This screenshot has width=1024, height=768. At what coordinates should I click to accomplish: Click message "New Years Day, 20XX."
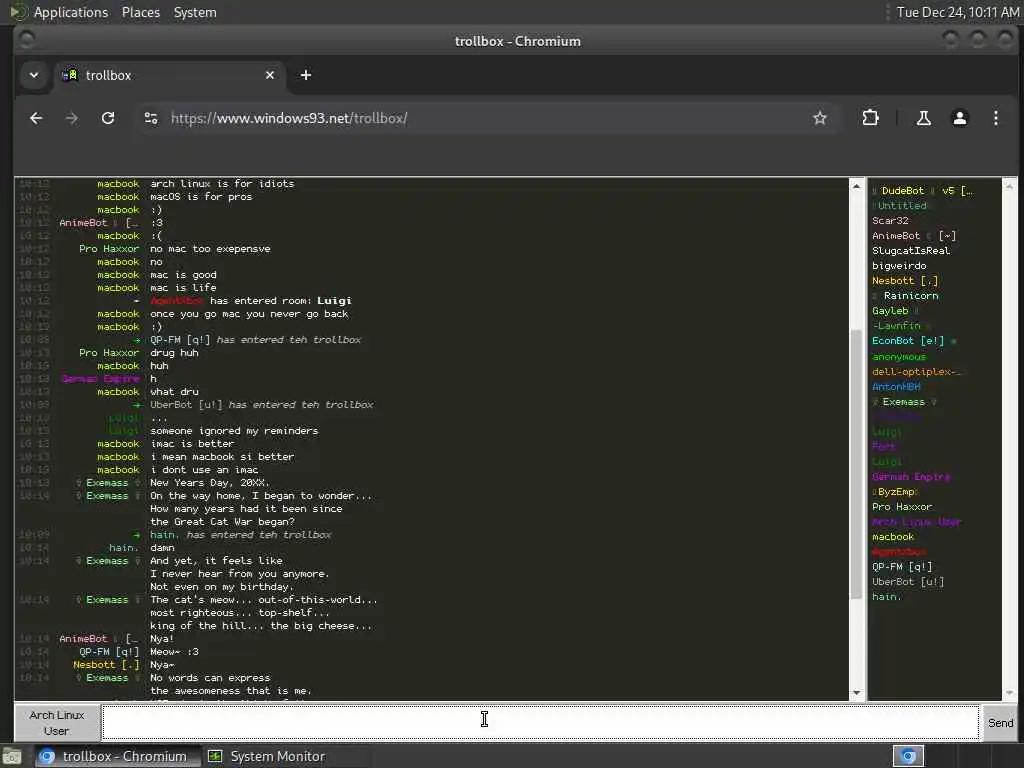click(210, 483)
